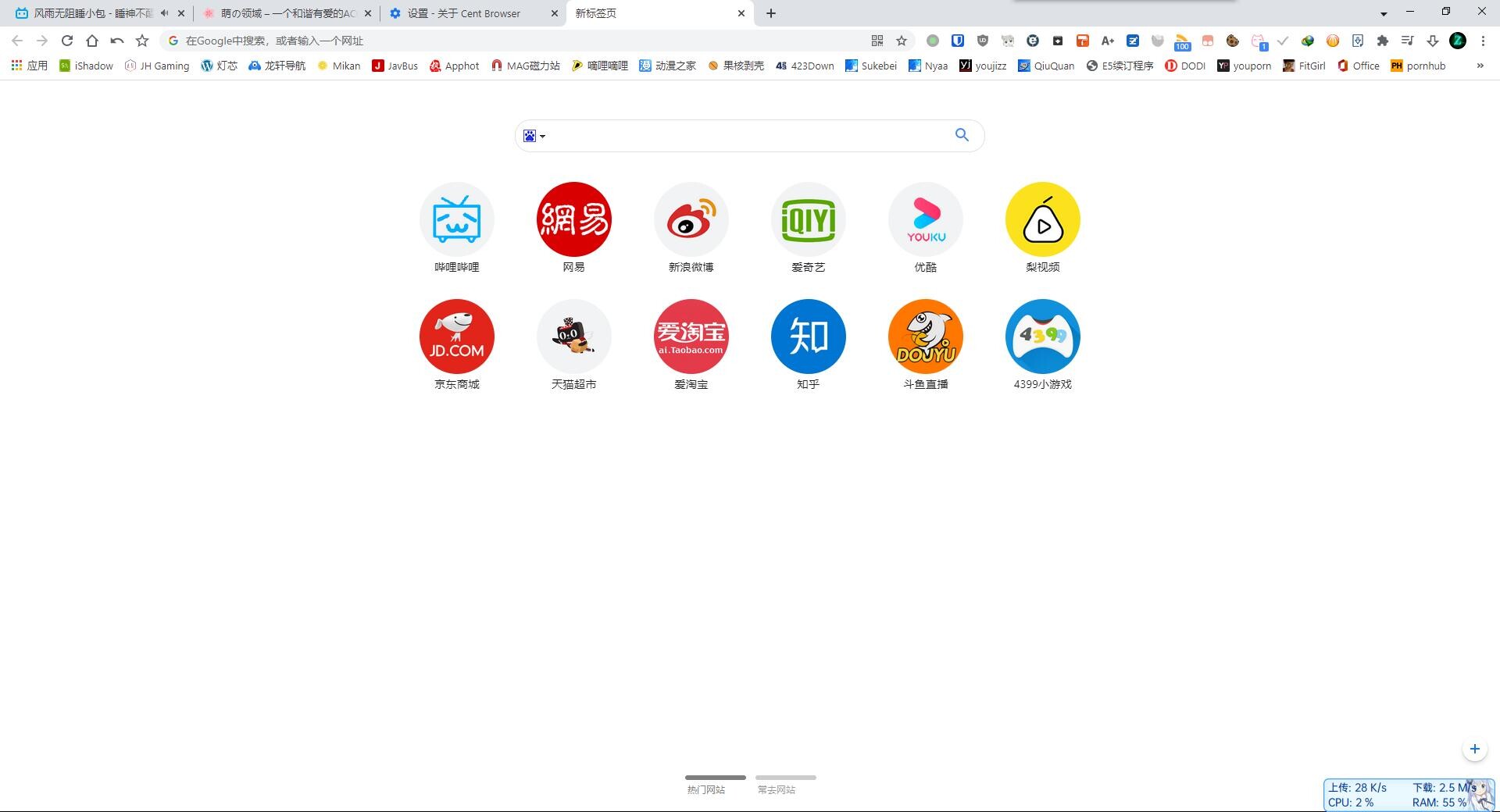Bookmark this page with the star icon

tap(902, 41)
